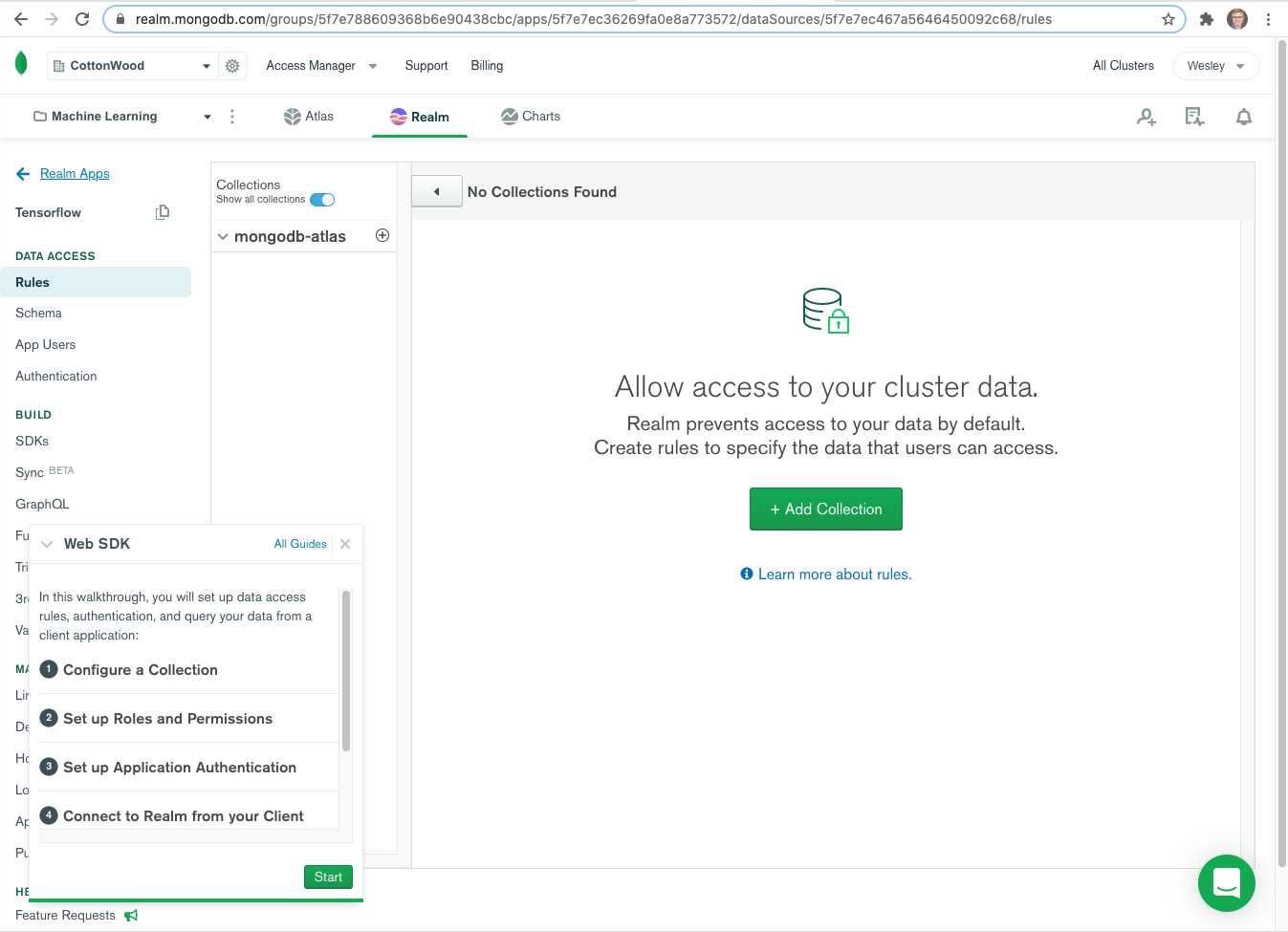Viewport: 1288px width, 932px height.
Task: Click the browser extensions puzzle icon
Action: [x=1207, y=19]
